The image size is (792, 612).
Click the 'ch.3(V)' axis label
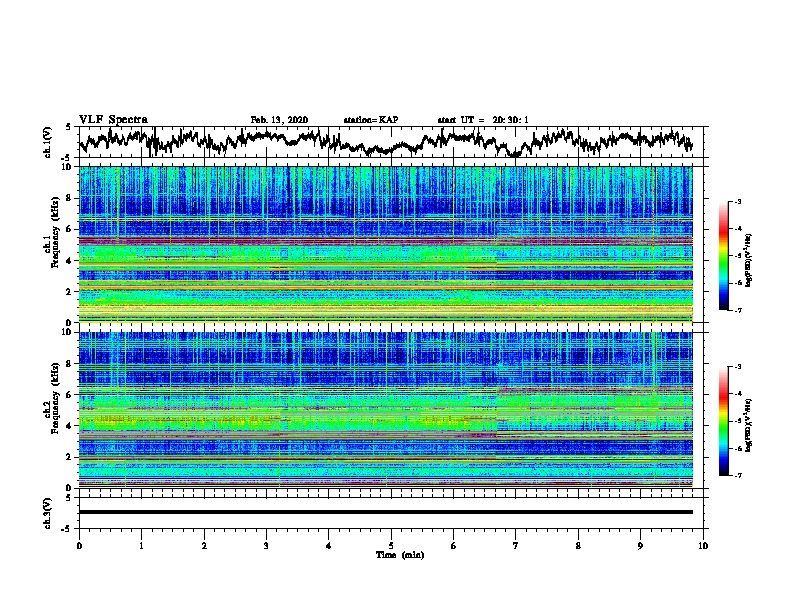(48, 513)
